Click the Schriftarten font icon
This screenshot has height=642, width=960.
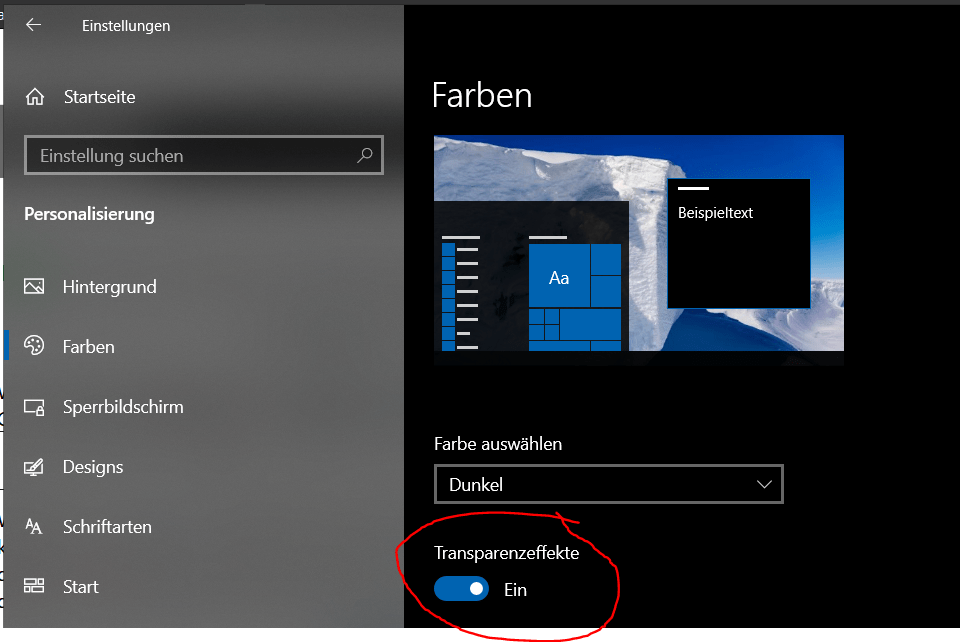[x=35, y=527]
